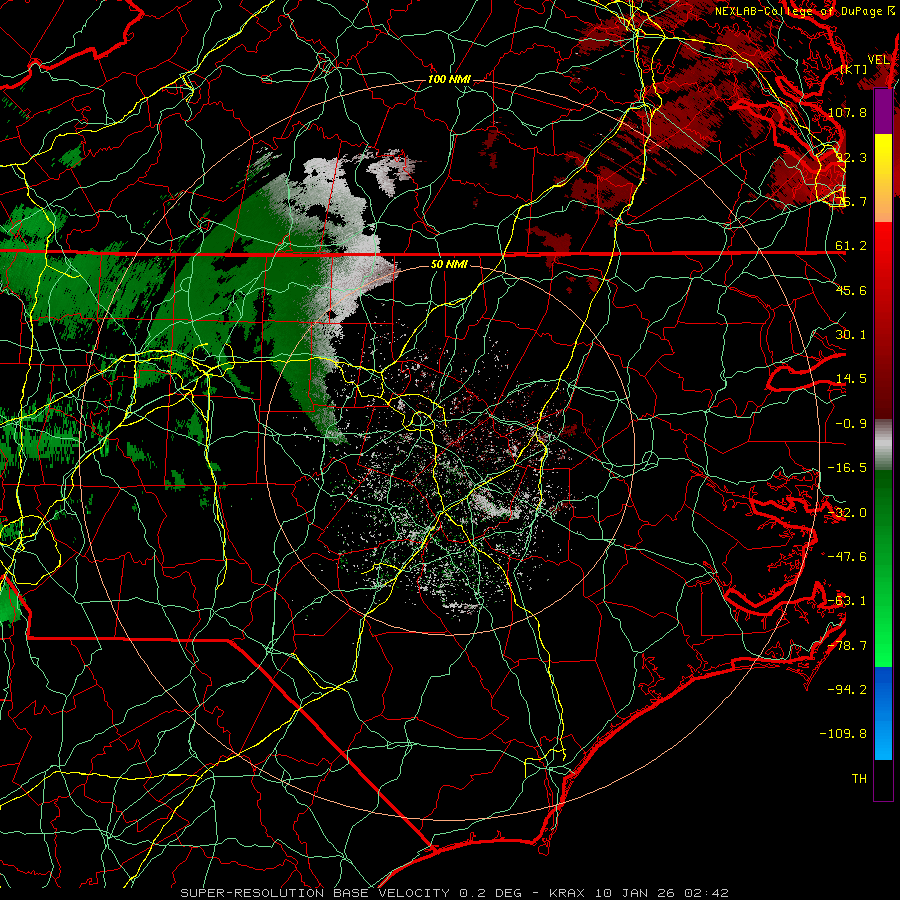The width and height of the screenshot is (900, 900).
Task: Select the -32.0 velocity scale value
Action: [847, 513]
